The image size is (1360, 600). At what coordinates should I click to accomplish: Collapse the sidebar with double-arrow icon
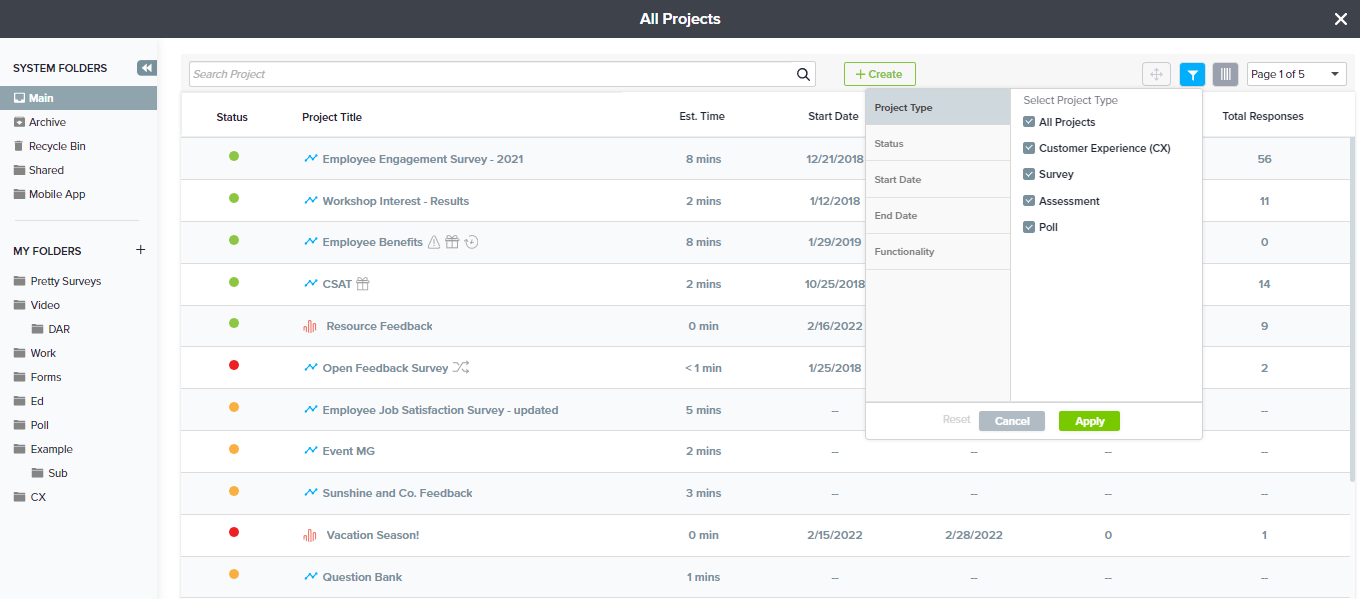[147, 68]
